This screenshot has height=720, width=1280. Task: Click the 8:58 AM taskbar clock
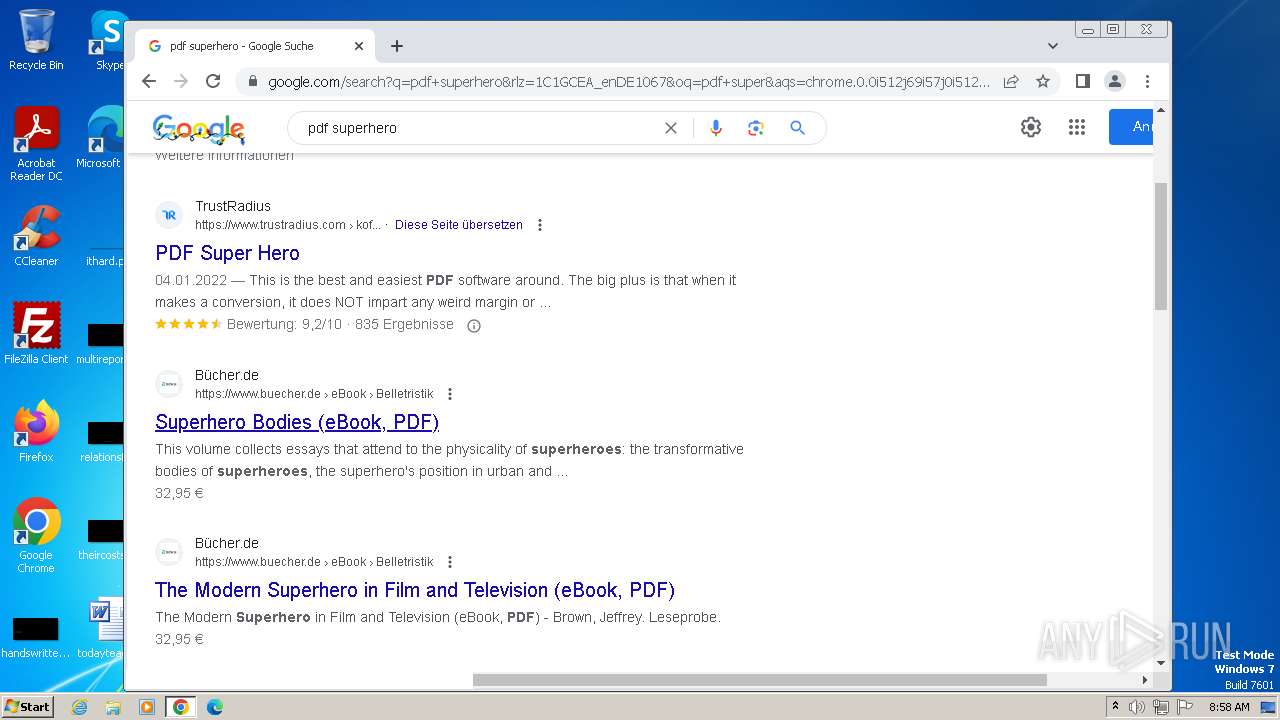(x=1229, y=707)
